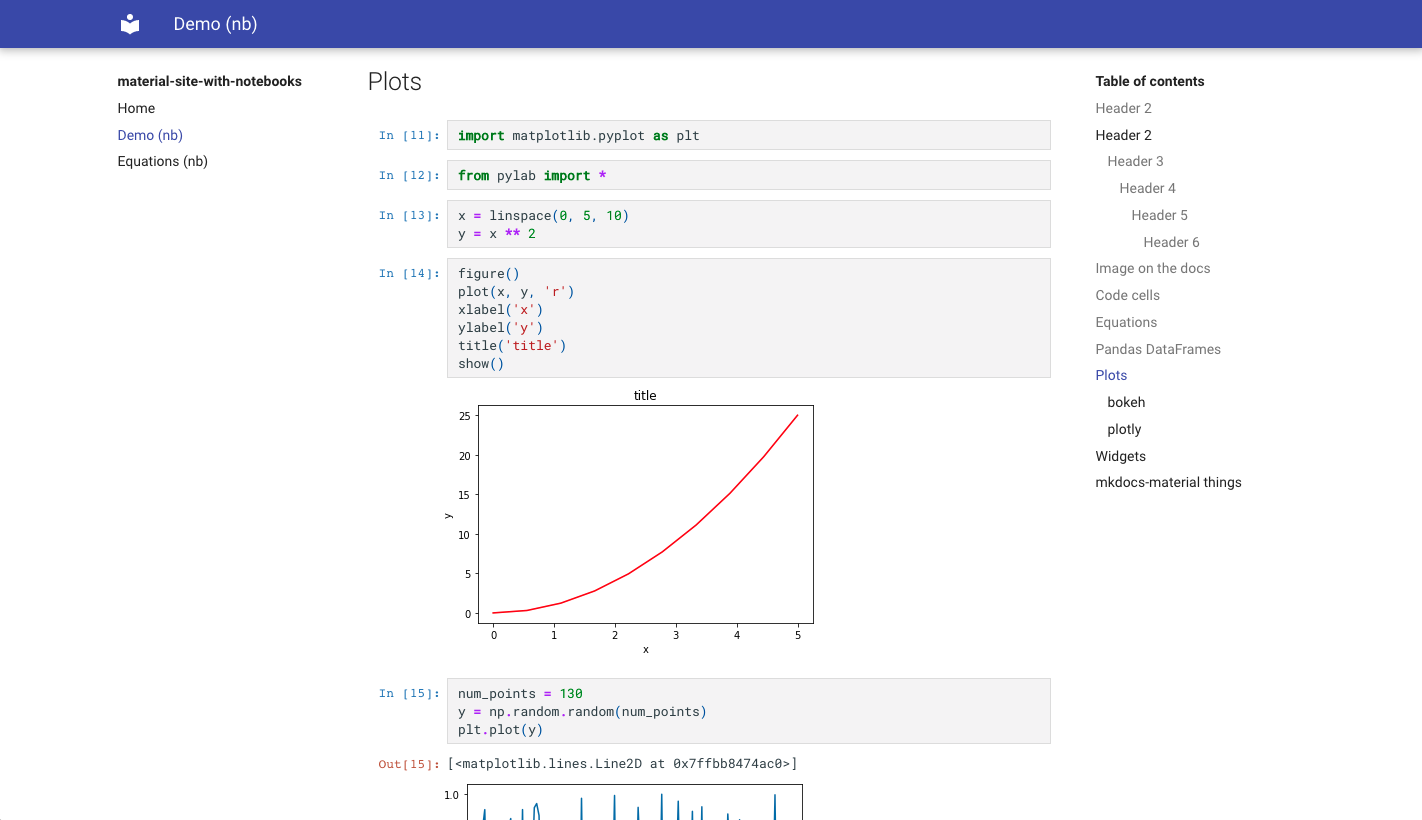This screenshot has height=820, width=1422.
Task: Select 'Demo (nb)' in the navigation sidebar
Action: (x=150, y=135)
